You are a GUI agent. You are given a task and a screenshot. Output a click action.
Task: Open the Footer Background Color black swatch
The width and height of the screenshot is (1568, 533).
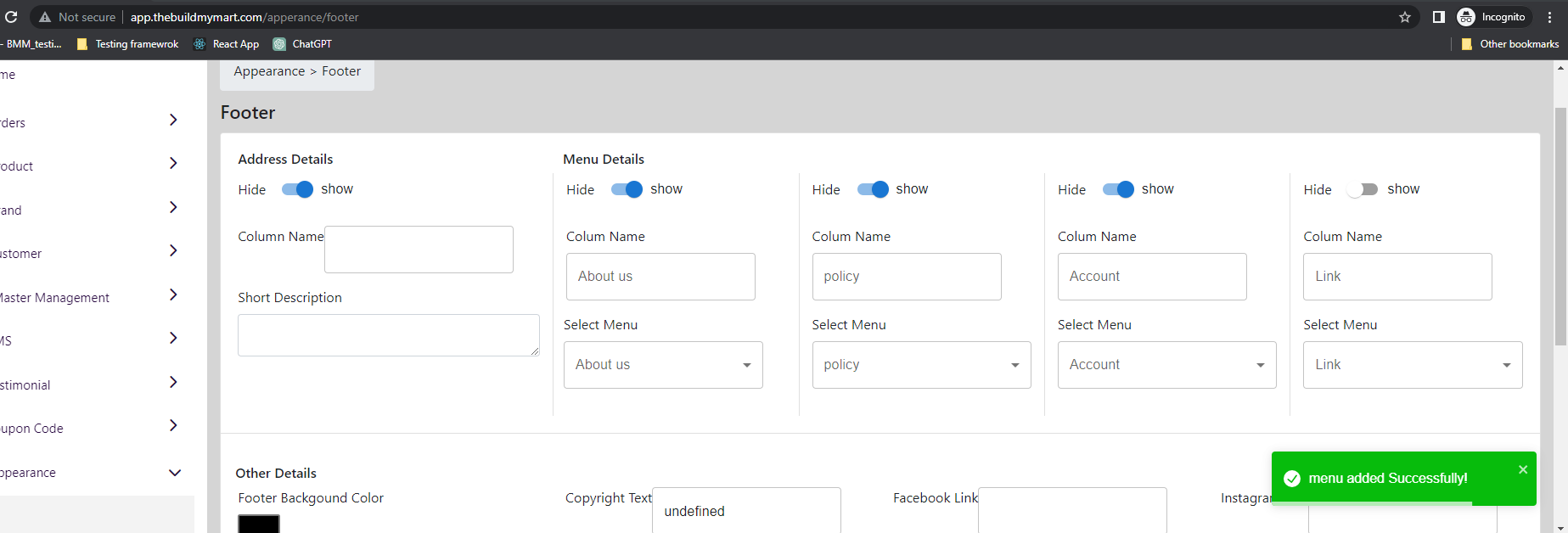[x=259, y=524]
